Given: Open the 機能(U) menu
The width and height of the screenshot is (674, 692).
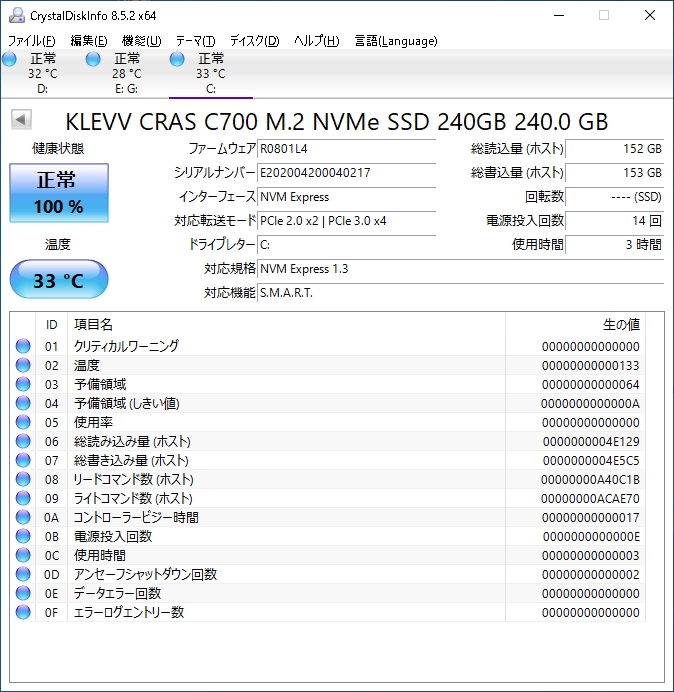Looking at the screenshot, I should (142, 41).
